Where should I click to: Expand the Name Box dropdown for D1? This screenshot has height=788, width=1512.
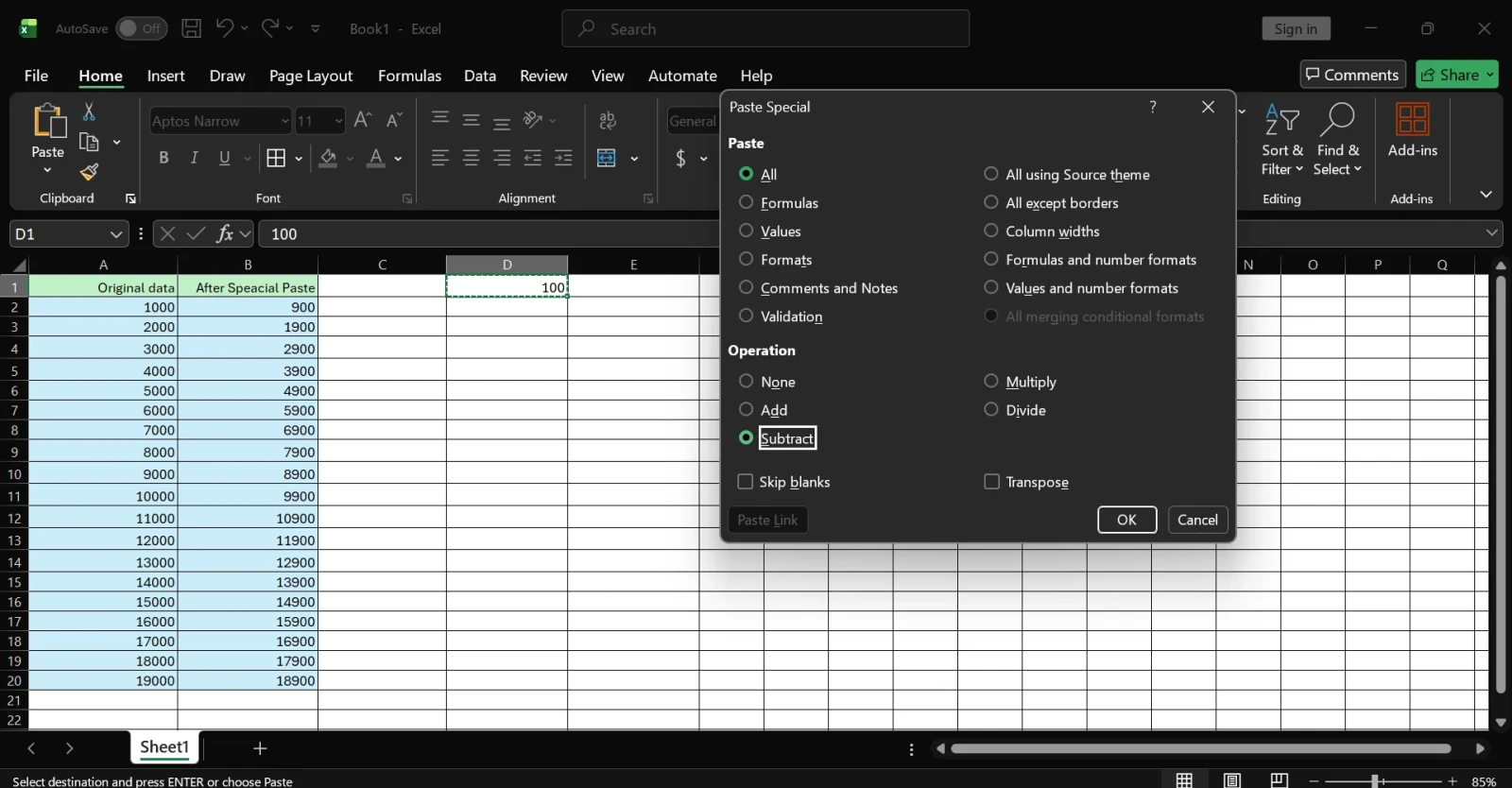pyautogui.click(x=116, y=233)
